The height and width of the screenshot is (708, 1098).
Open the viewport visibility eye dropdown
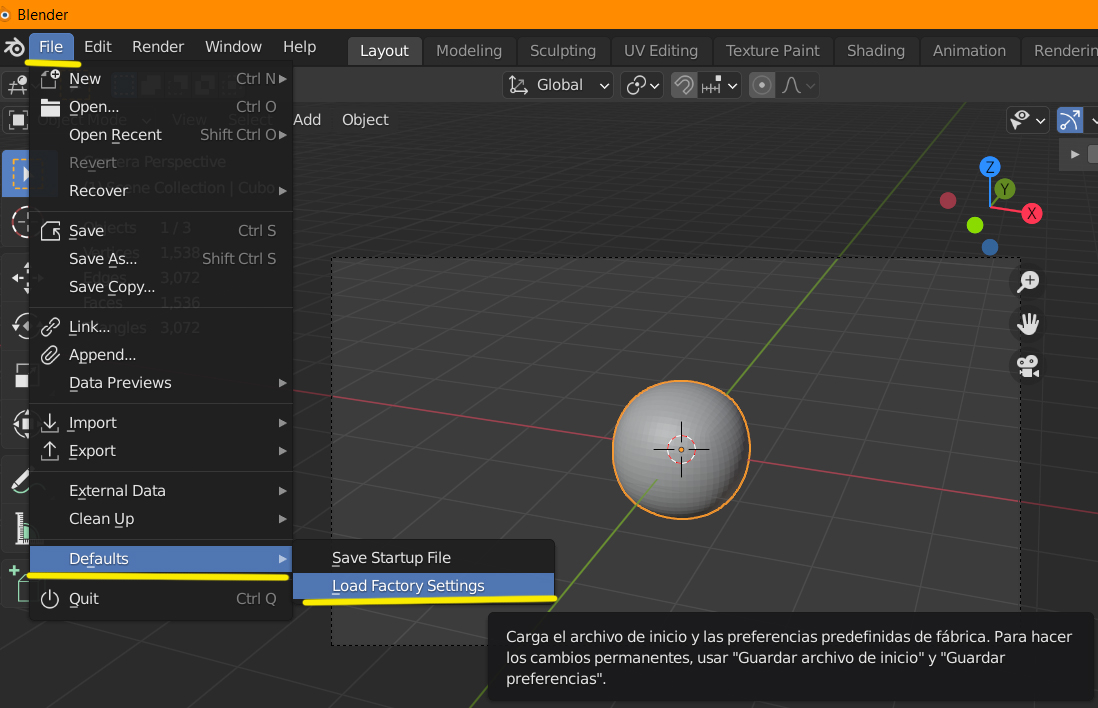pyautogui.click(x=1027, y=120)
